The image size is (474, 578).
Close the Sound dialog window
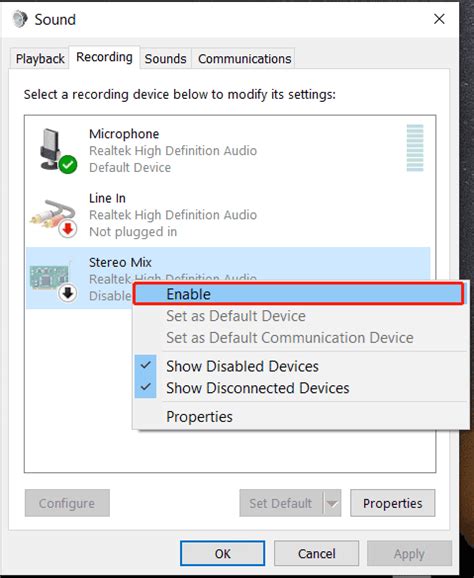(439, 19)
